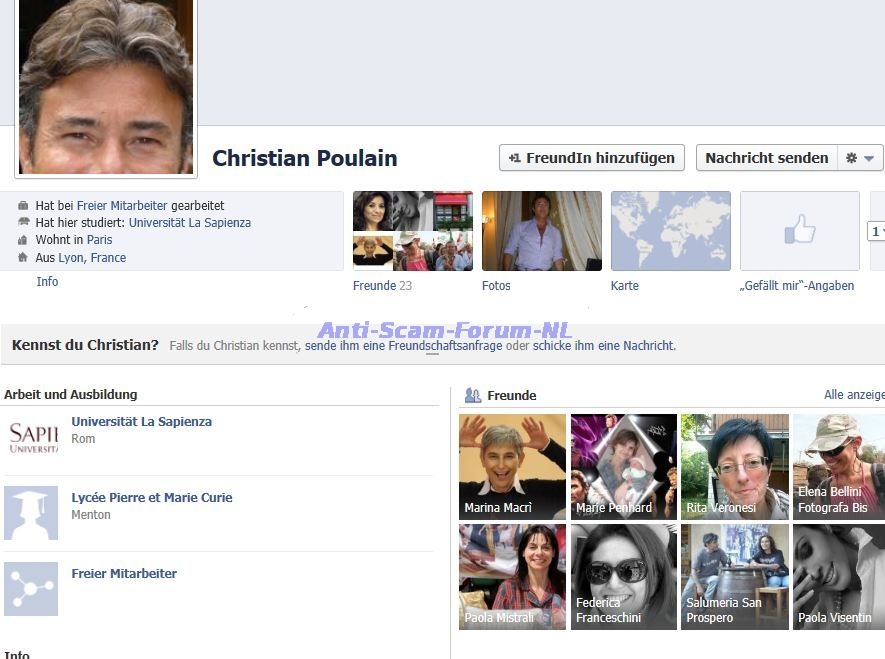Open the Karte world map tile
This screenshot has width=885, height=659.
670,231
